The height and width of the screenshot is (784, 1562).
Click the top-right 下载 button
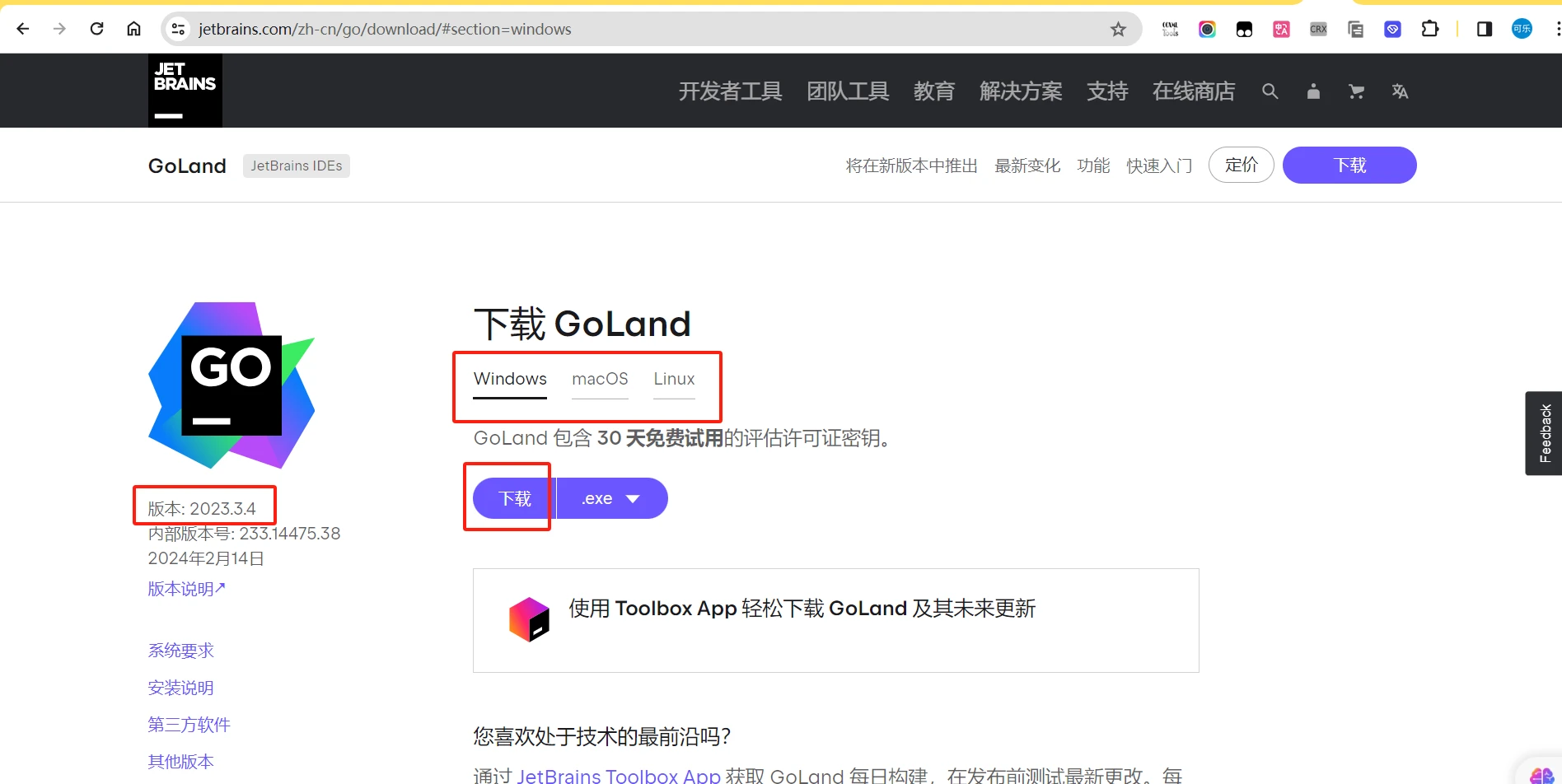point(1349,165)
